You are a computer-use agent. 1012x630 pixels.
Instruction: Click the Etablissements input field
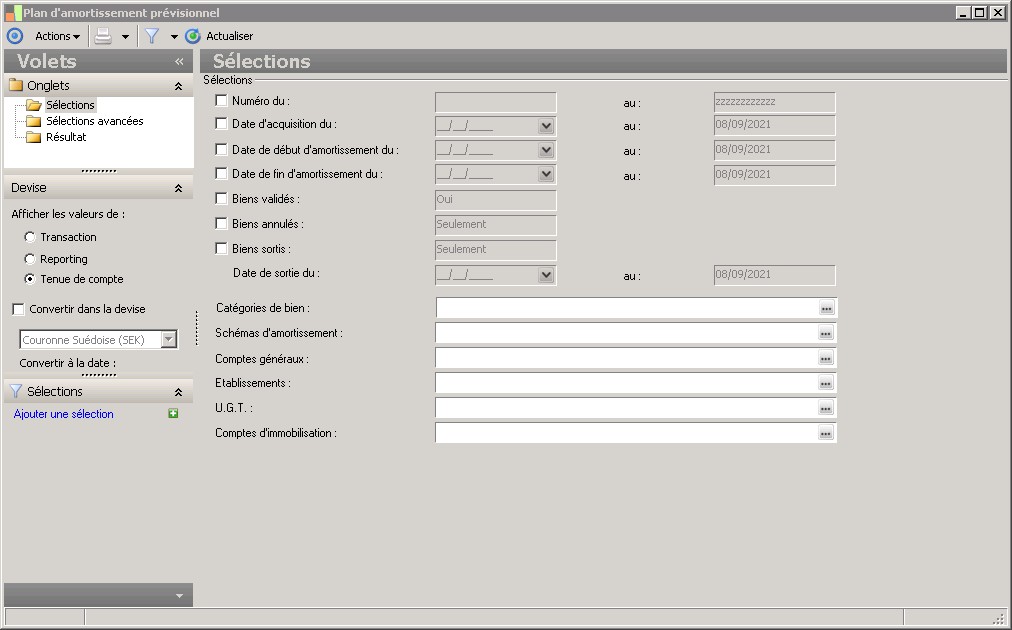[626, 383]
